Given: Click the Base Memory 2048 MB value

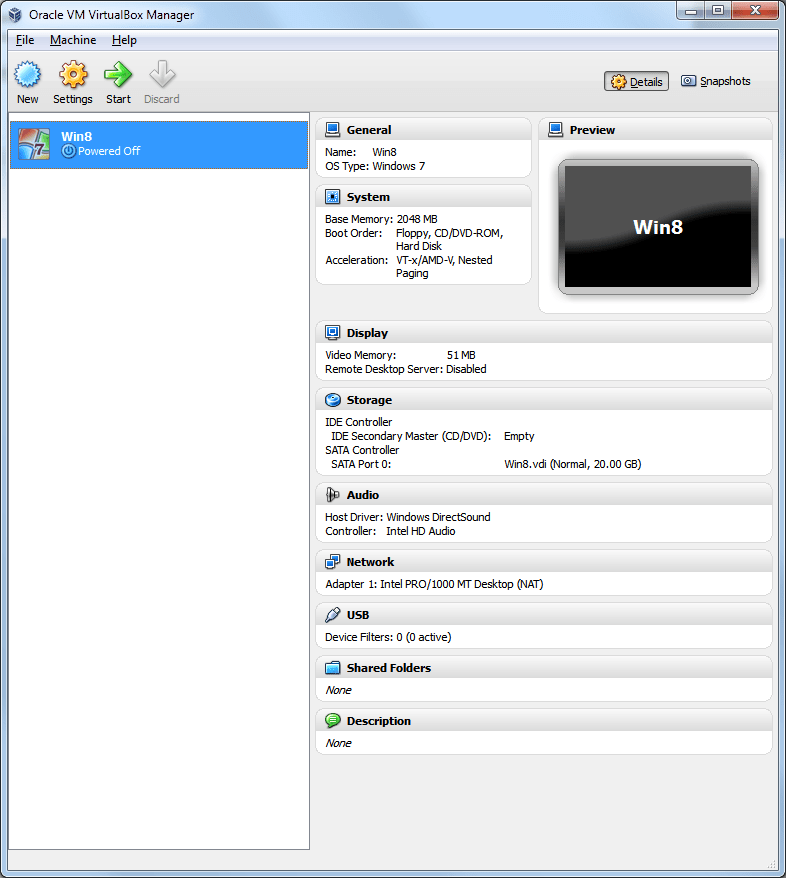Looking at the screenshot, I should coord(417,219).
